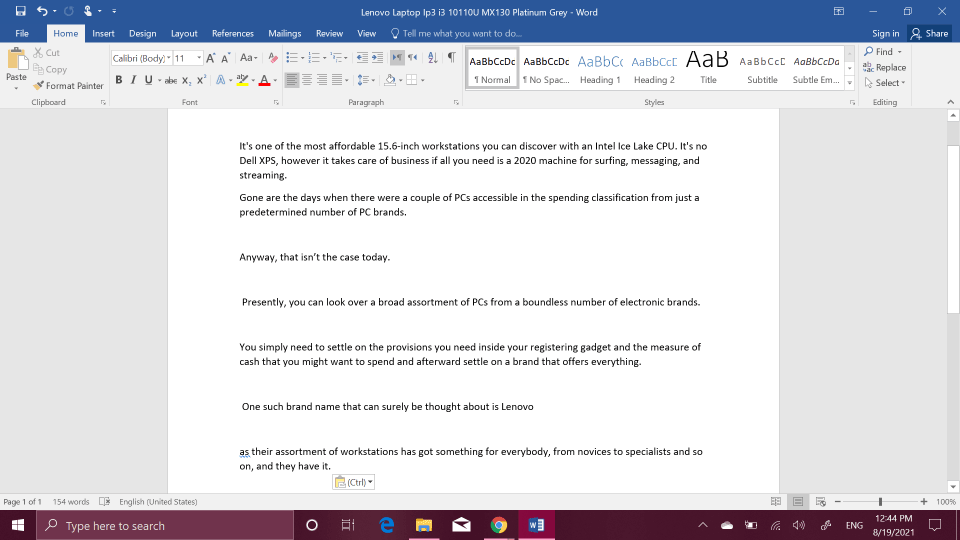Viewport: 960px width, 540px height.
Task: Click the Copy button
Action: coord(50,69)
